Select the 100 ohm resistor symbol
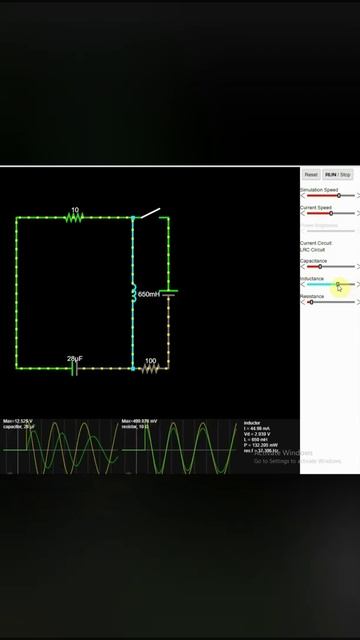 (150, 369)
